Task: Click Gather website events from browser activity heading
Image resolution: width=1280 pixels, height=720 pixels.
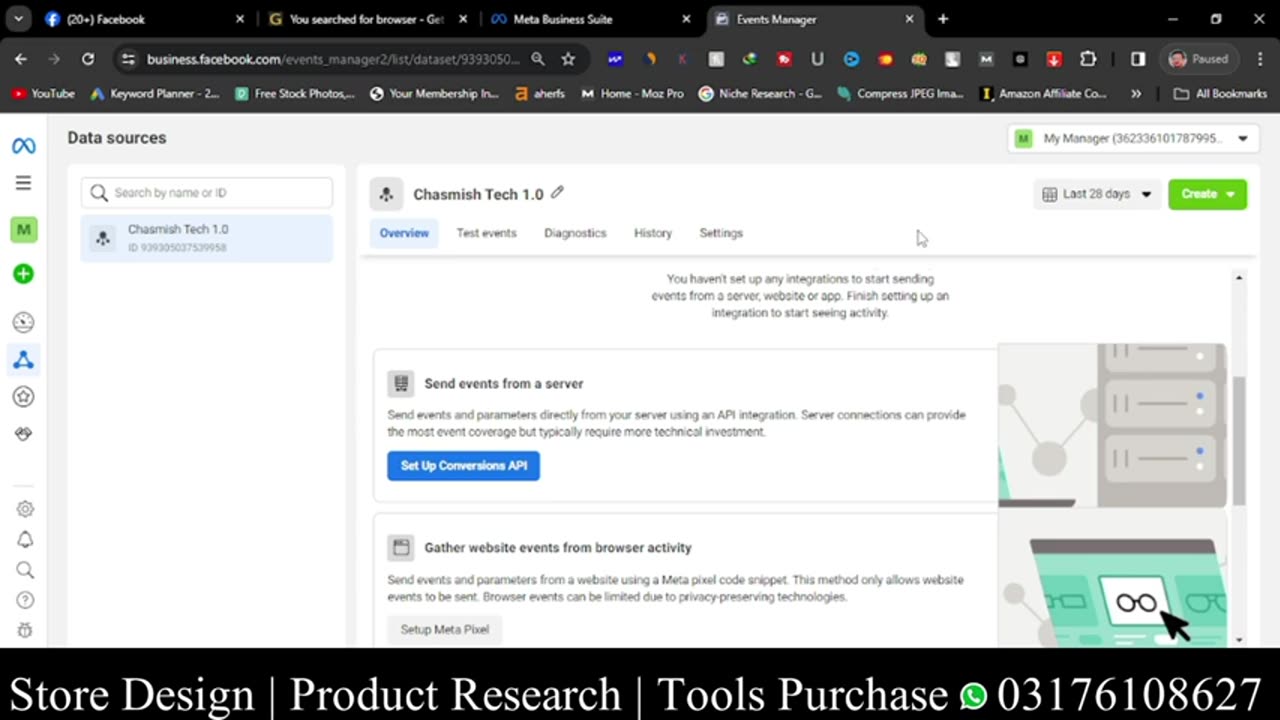Action: click(x=557, y=548)
